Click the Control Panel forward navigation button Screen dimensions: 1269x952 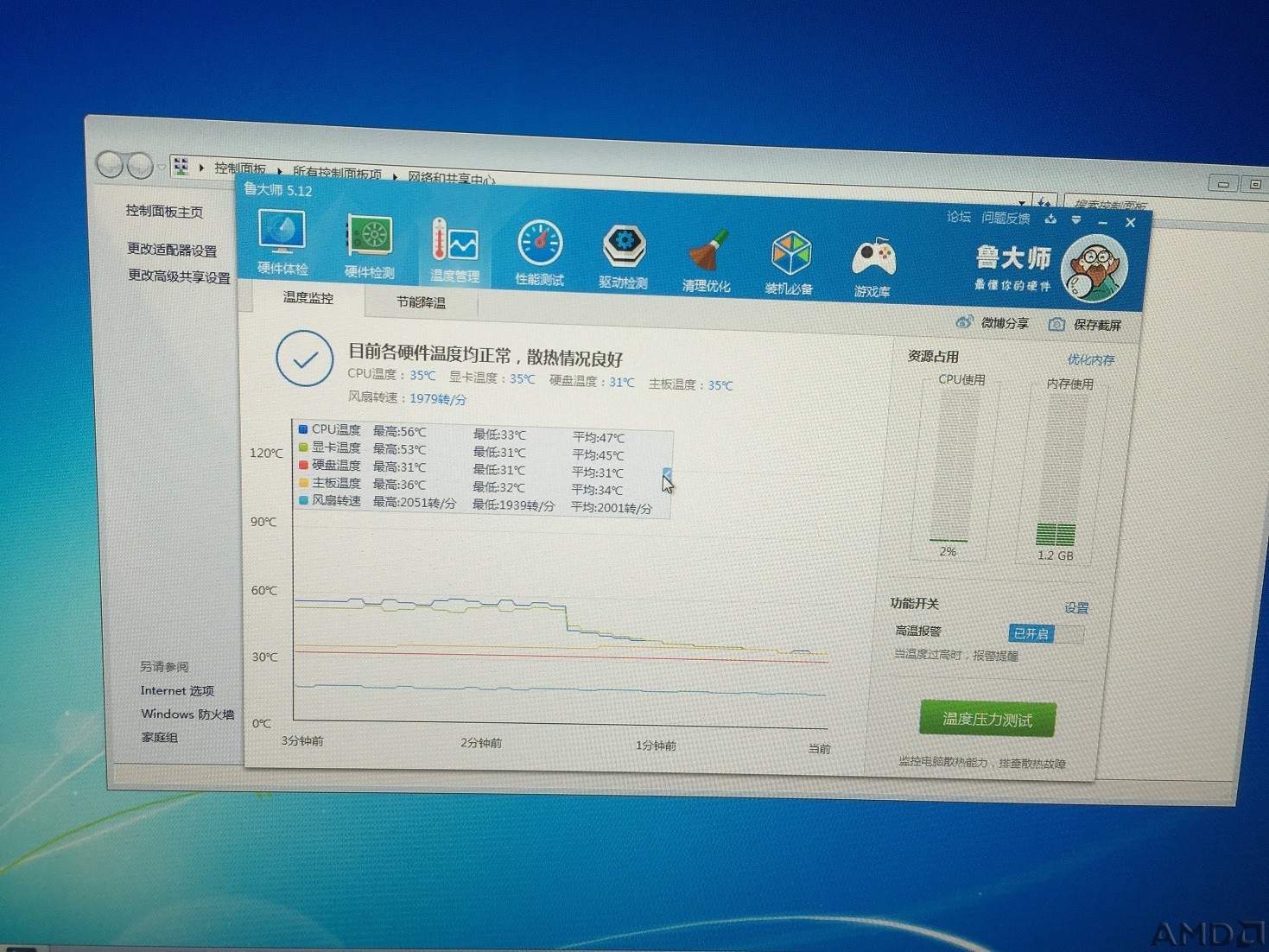point(140,165)
